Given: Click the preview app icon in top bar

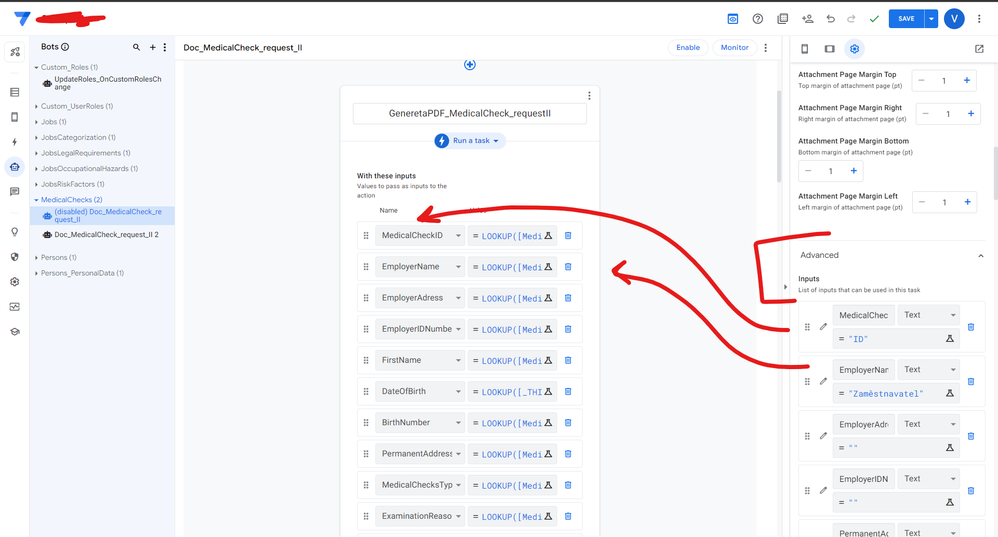Looking at the screenshot, I should click(x=733, y=19).
